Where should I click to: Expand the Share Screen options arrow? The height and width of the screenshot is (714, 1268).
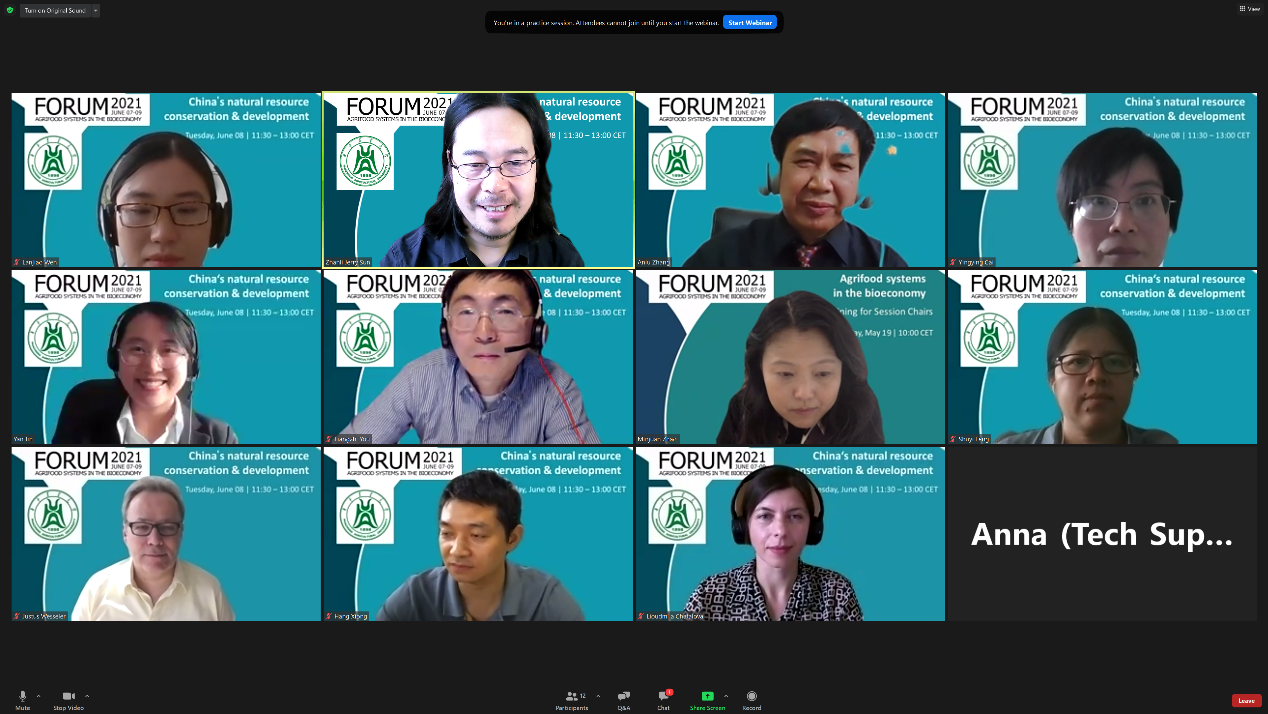click(726, 696)
